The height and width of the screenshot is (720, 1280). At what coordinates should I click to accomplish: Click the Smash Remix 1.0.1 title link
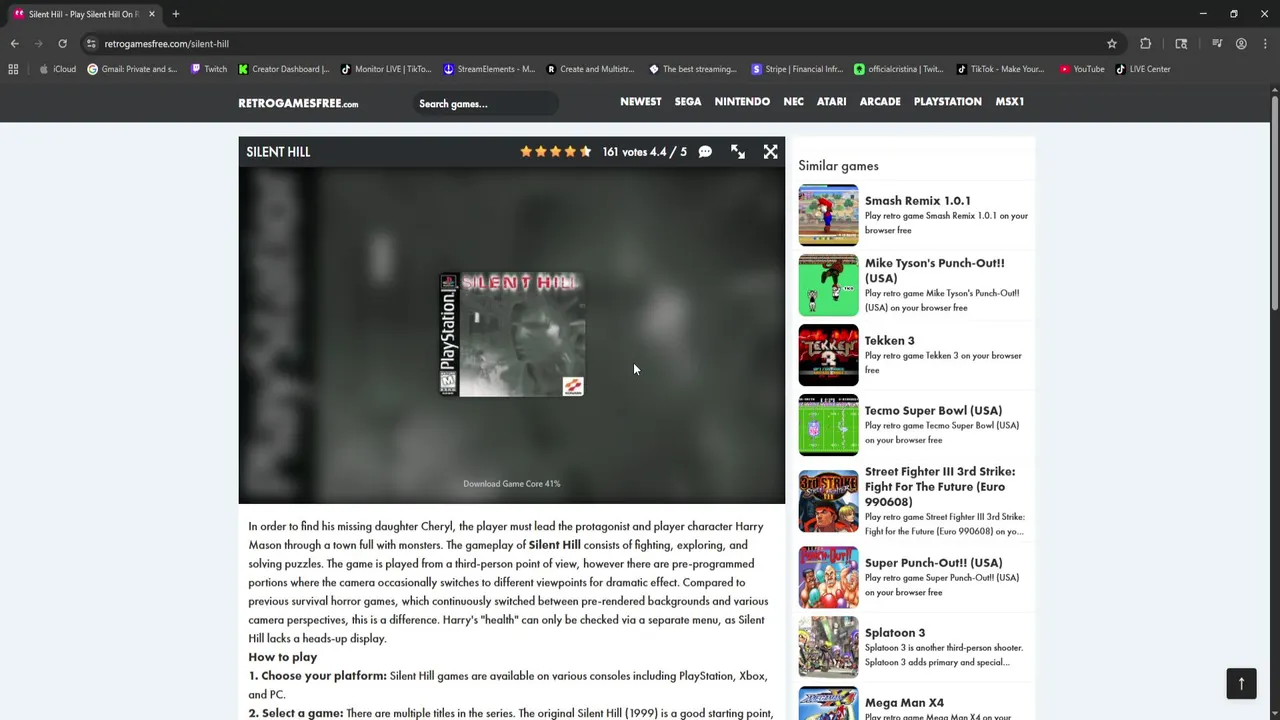[918, 201]
